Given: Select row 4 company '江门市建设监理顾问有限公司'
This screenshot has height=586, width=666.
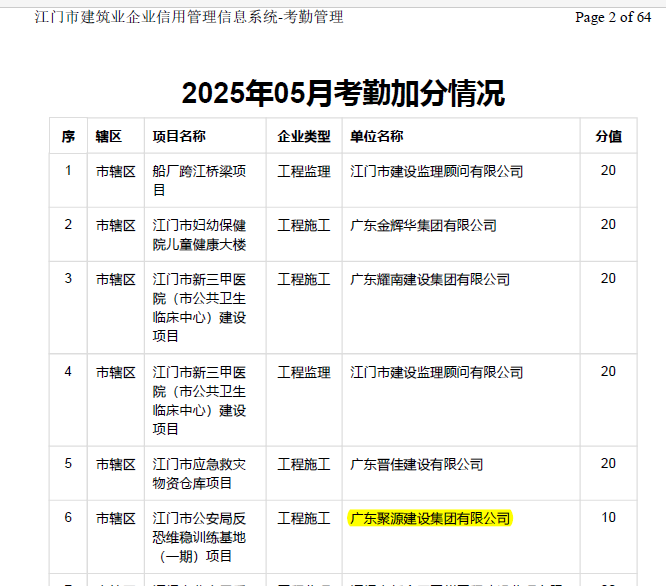Looking at the screenshot, I should 436,372.
